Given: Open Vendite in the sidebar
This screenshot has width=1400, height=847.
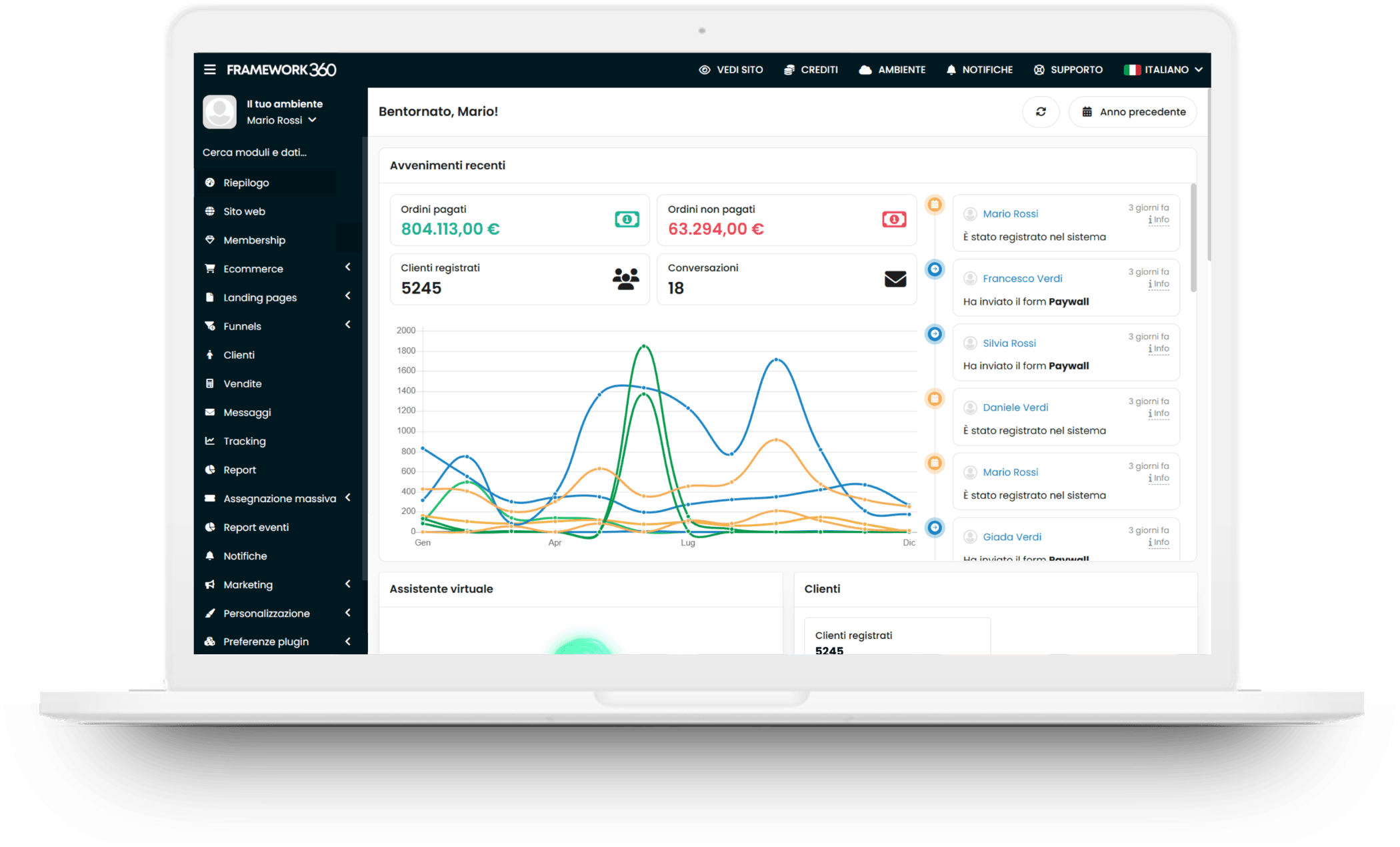Looking at the screenshot, I should pyautogui.click(x=242, y=383).
